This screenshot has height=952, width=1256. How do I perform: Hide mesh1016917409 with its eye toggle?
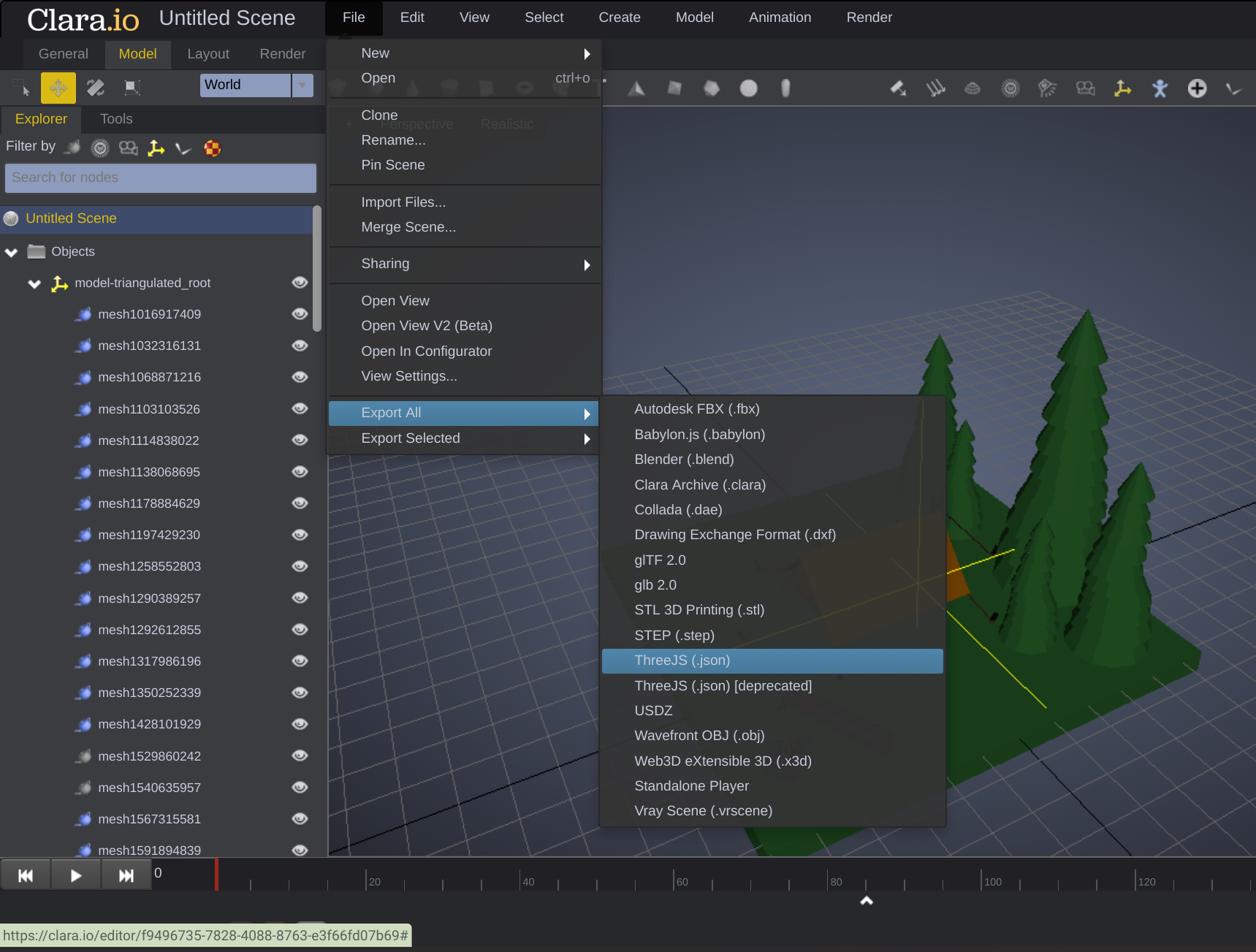300,314
